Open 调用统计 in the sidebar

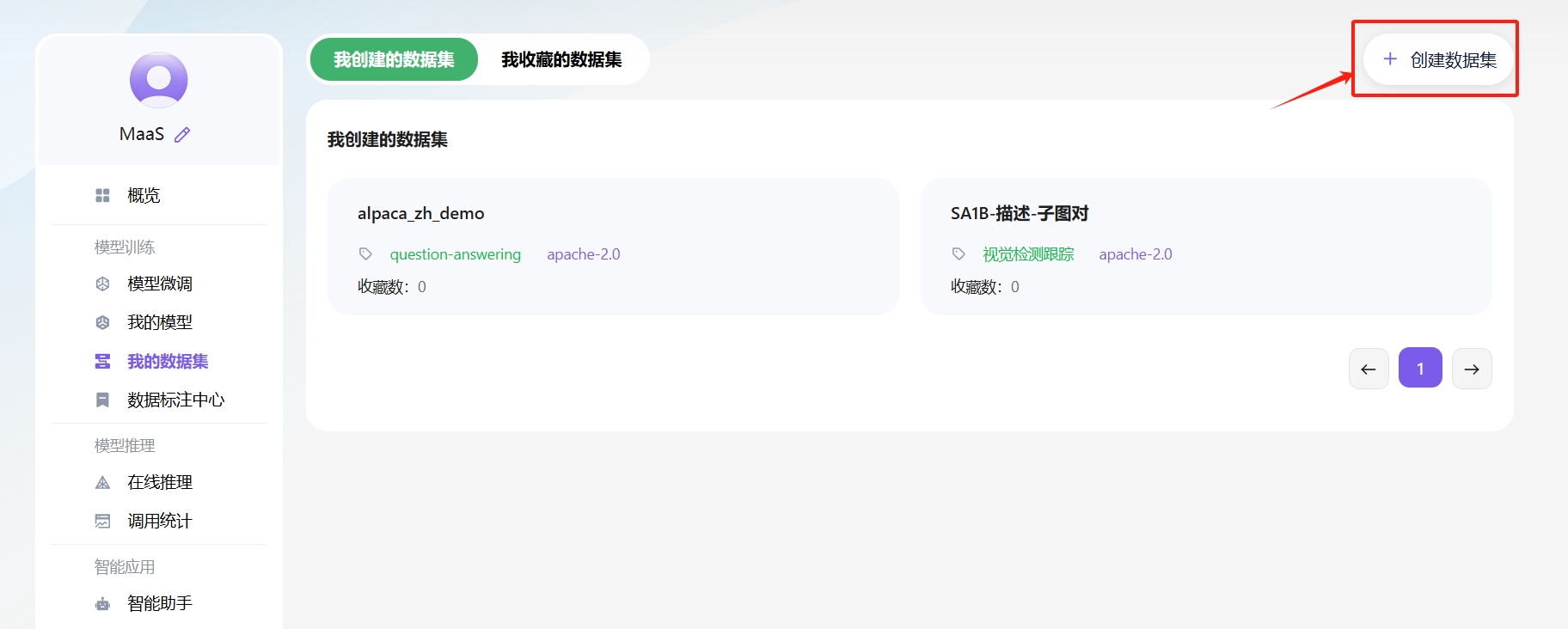[x=159, y=522]
